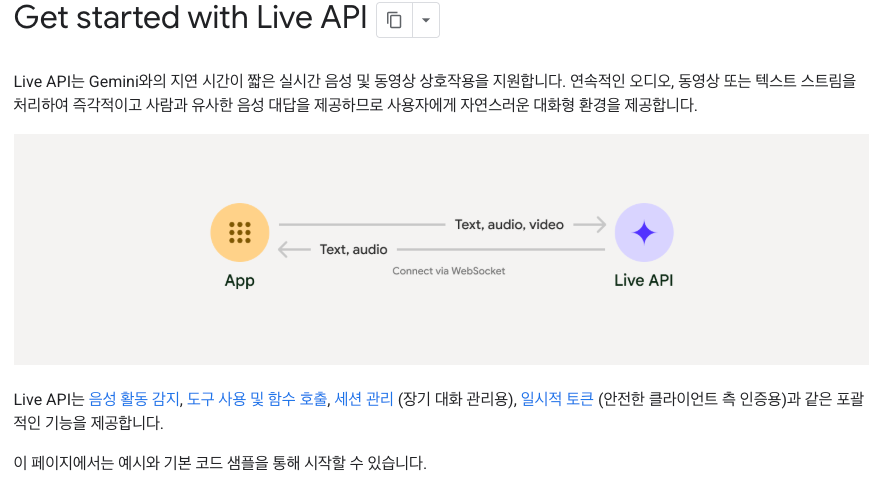Click the 'App' label under the orange circle

pos(240,281)
